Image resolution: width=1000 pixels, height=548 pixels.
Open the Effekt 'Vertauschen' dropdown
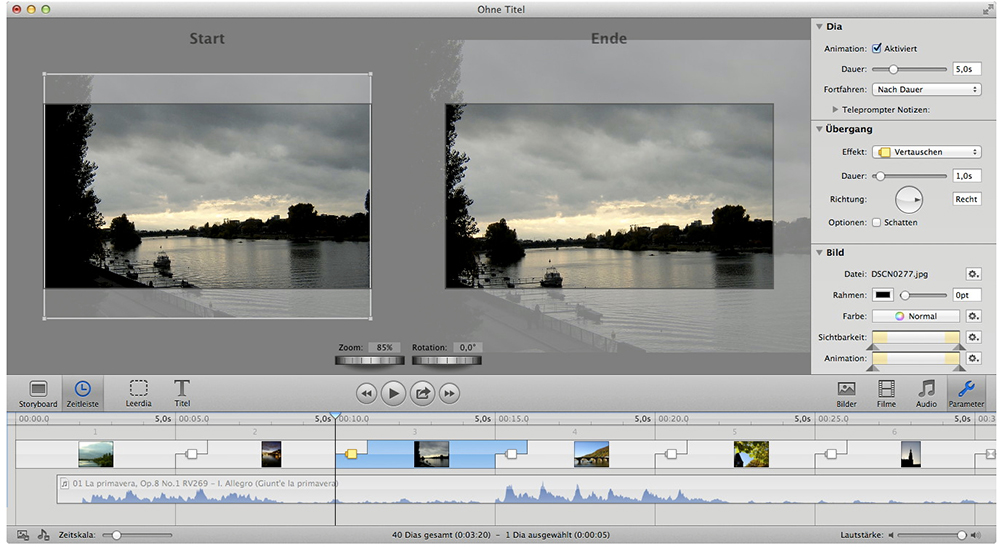[x=926, y=152]
